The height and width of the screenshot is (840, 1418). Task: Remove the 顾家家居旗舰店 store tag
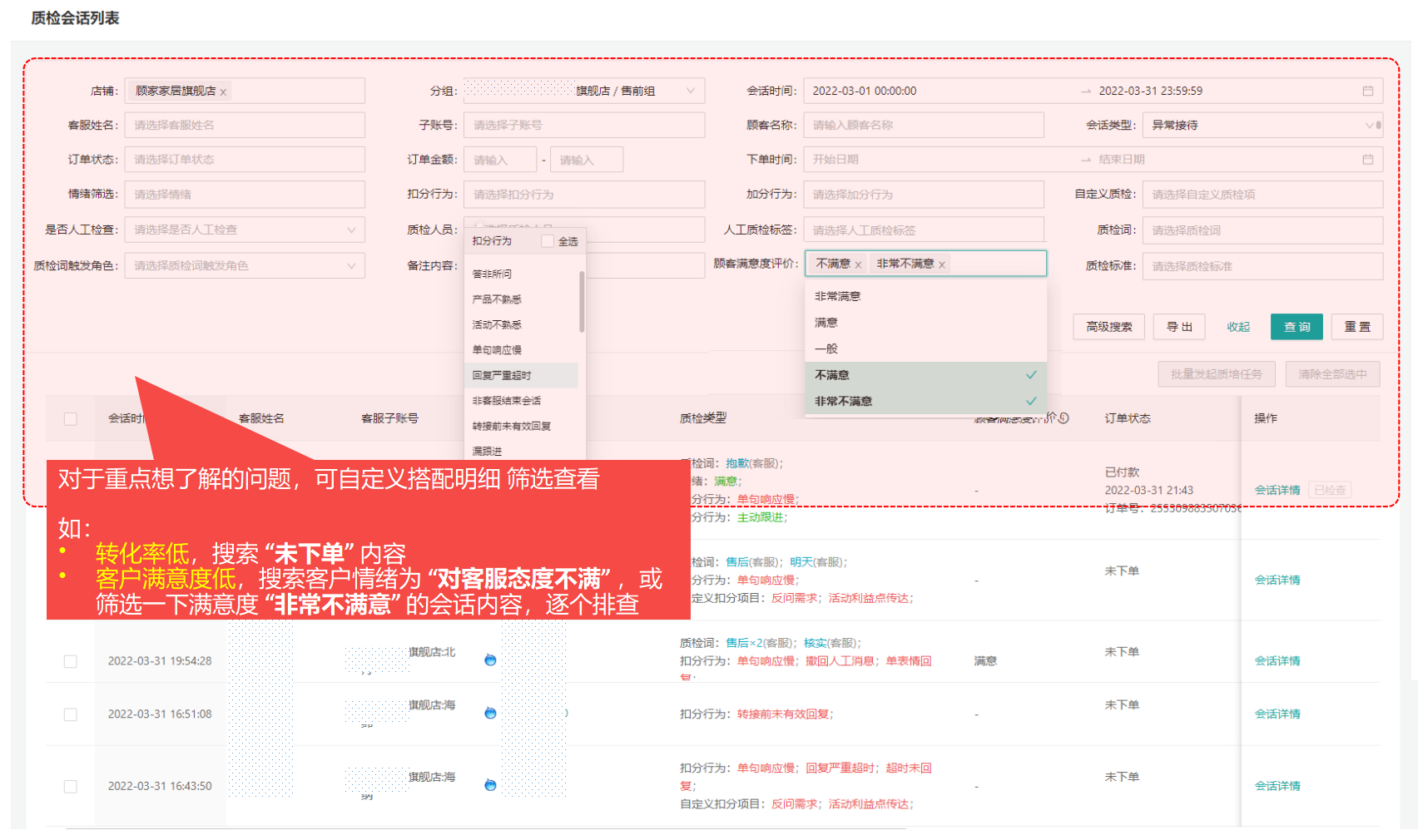tap(223, 92)
